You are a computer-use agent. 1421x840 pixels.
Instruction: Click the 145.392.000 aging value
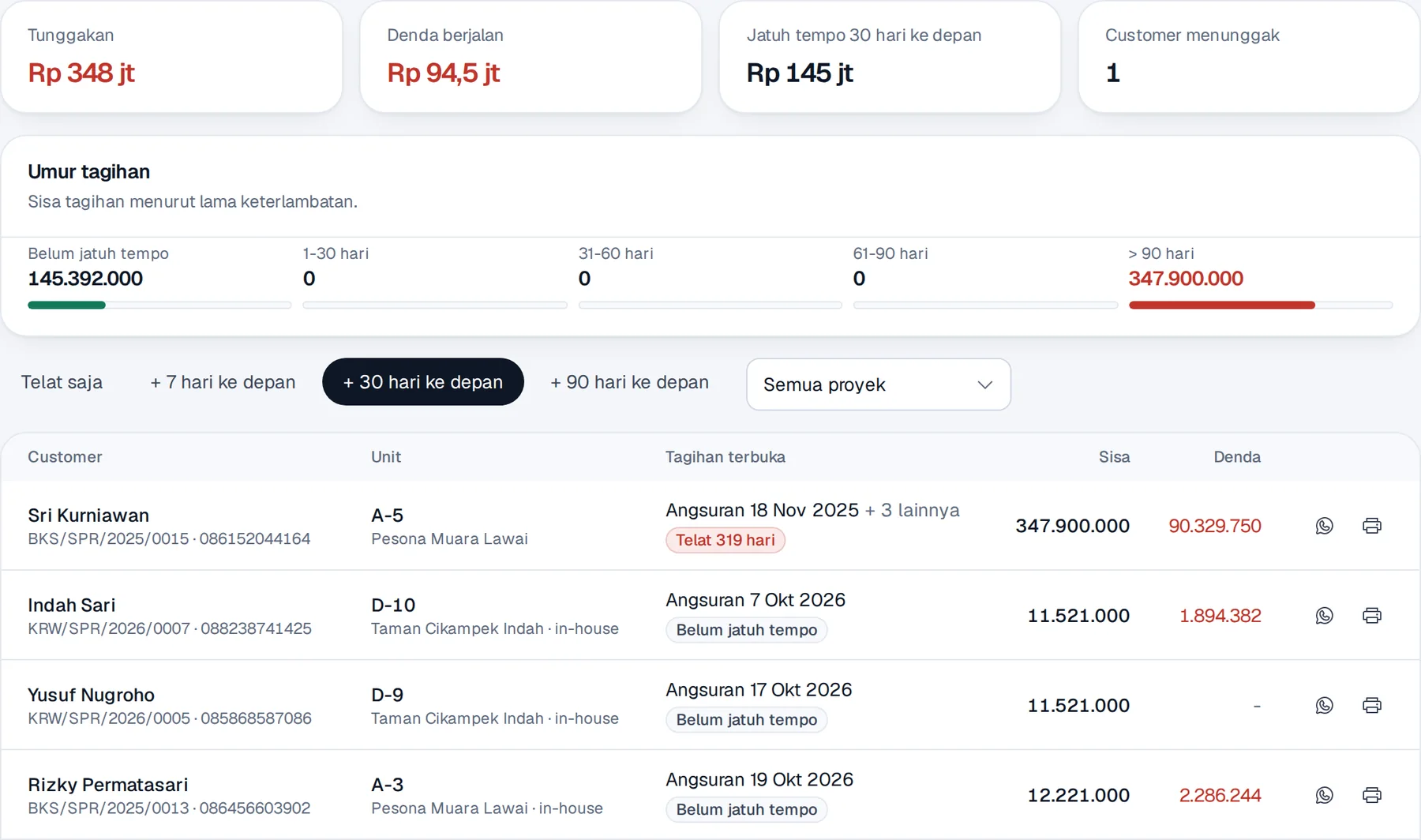point(85,279)
